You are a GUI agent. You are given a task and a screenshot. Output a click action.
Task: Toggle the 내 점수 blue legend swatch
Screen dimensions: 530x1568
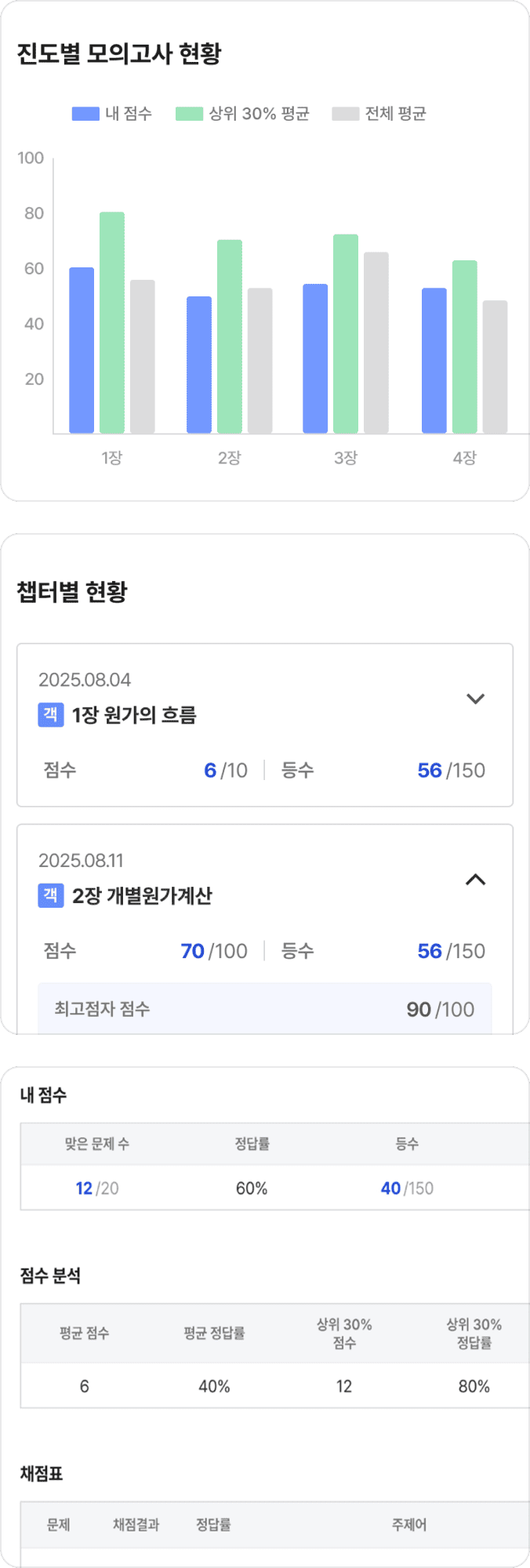pos(85,114)
